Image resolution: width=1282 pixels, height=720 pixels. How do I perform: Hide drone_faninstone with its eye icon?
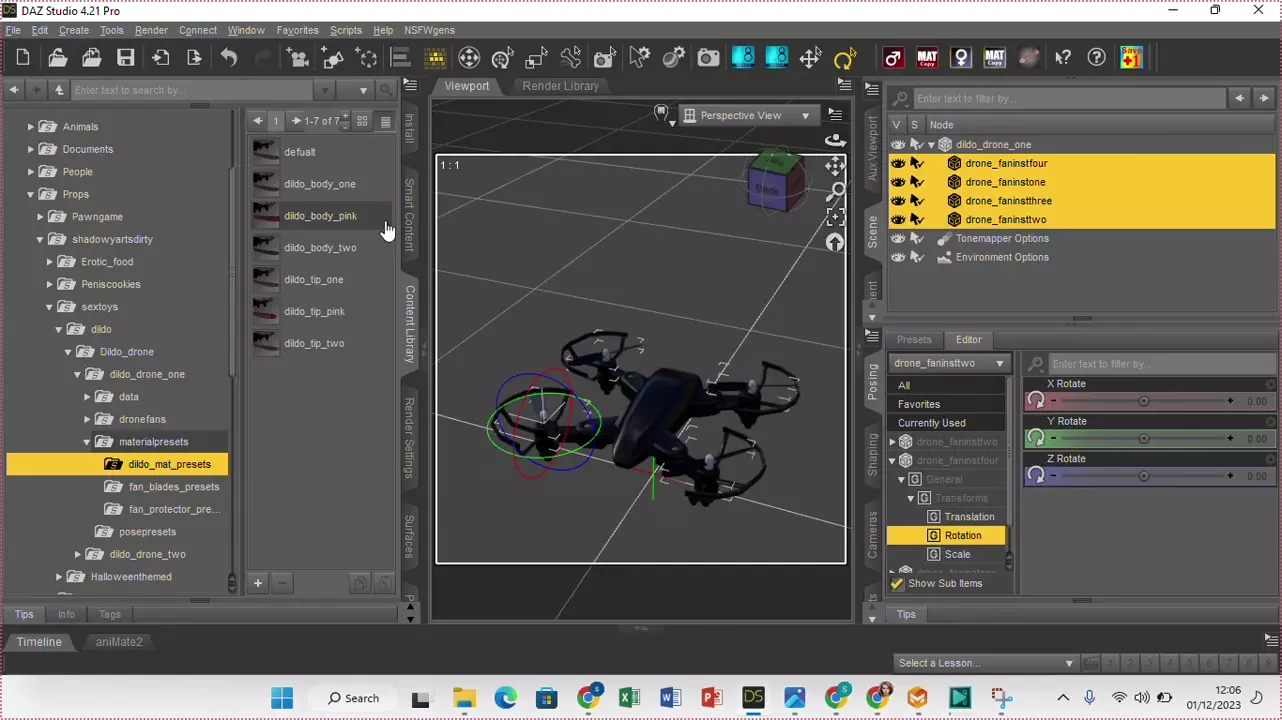click(x=898, y=182)
